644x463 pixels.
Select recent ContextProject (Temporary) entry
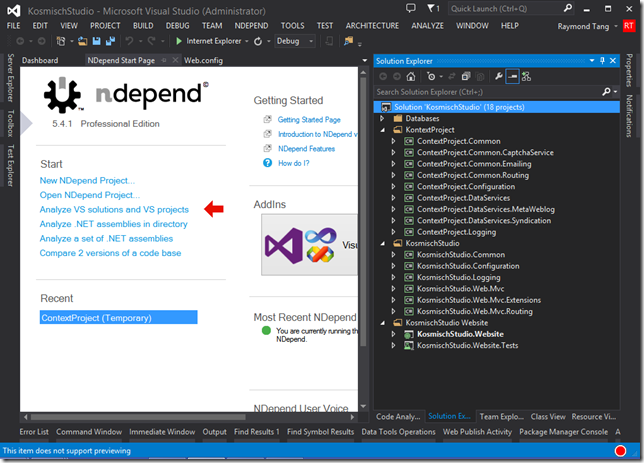point(118,318)
